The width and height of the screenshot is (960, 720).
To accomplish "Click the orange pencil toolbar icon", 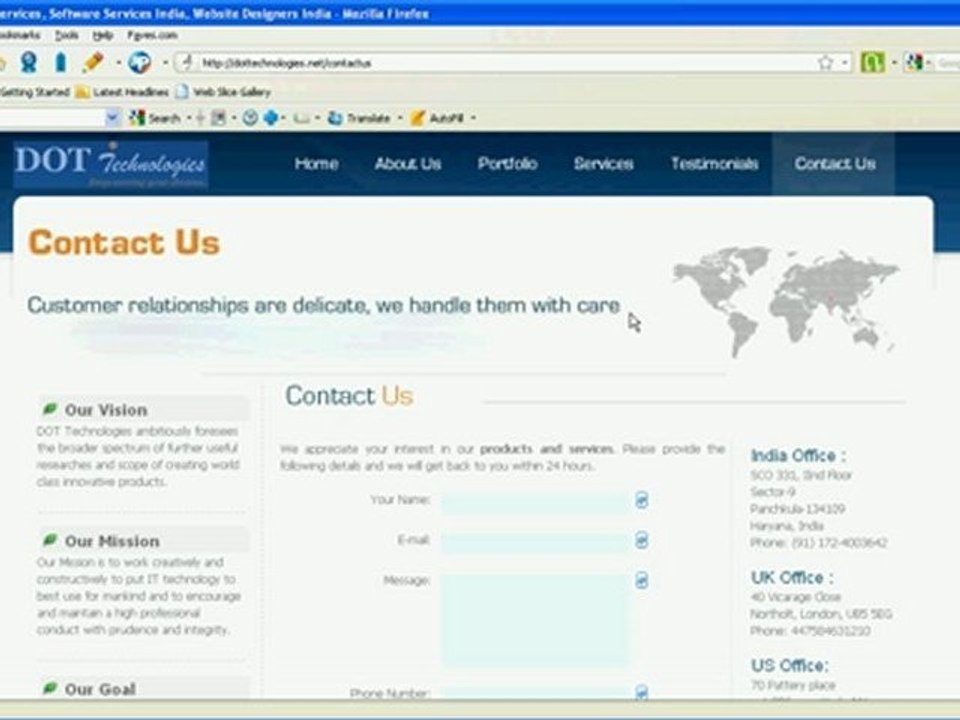I will [92, 62].
